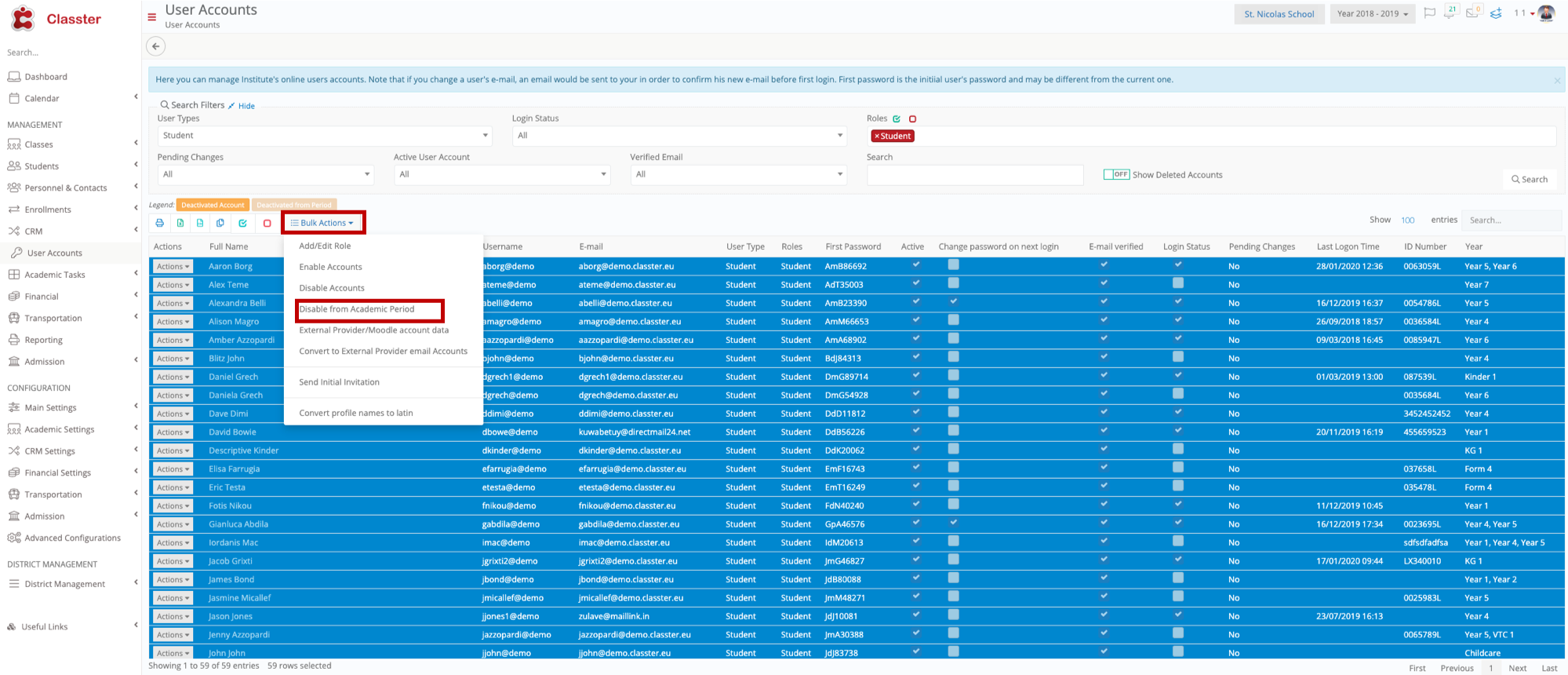Click the back arrow circle button
This screenshot has height=675, width=1568.
[x=156, y=46]
